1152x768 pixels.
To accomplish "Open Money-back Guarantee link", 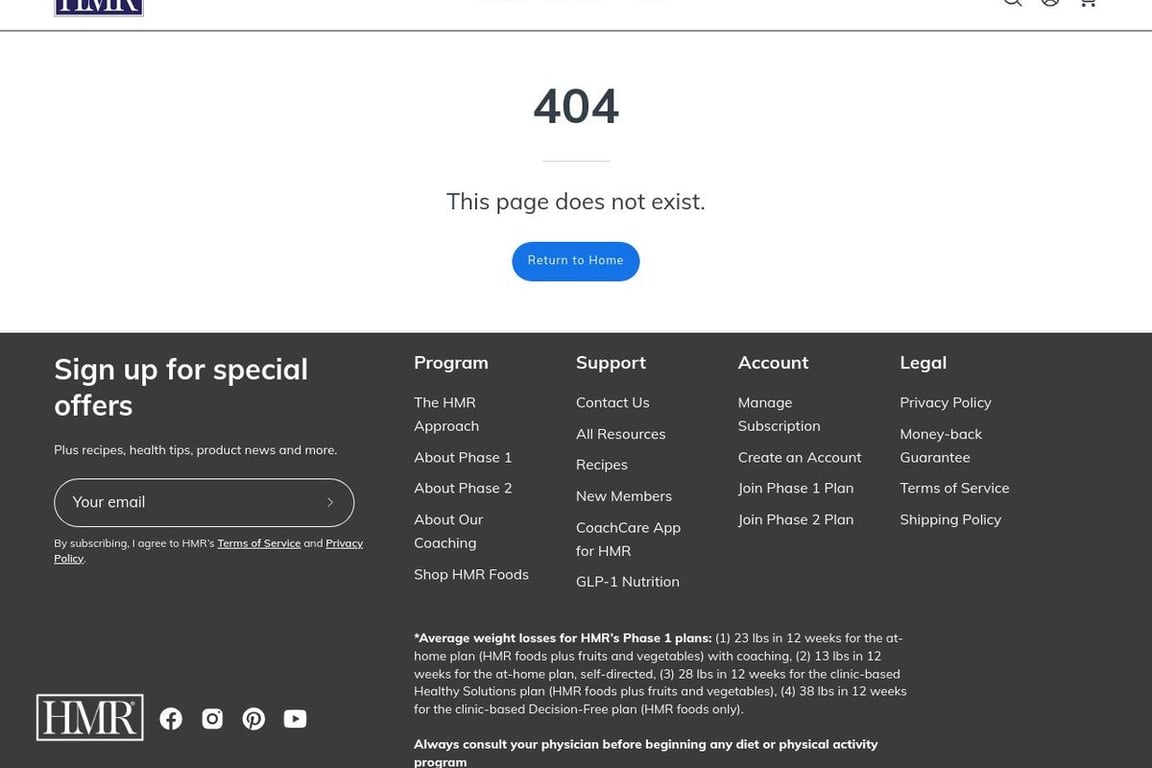I will coord(940,446).
